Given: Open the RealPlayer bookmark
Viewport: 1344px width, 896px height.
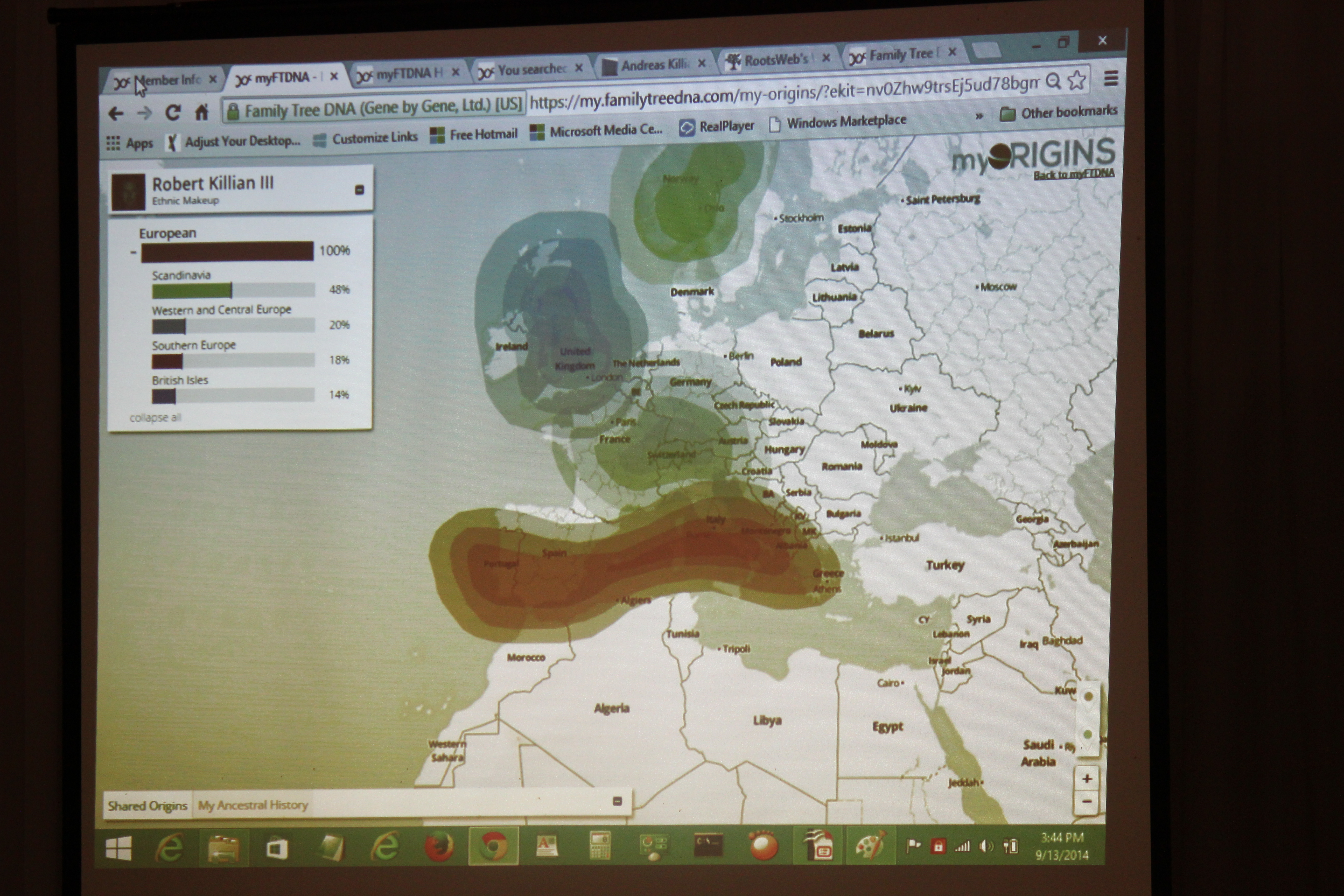Looking at the screenshot, I should (x=717, y=126).
